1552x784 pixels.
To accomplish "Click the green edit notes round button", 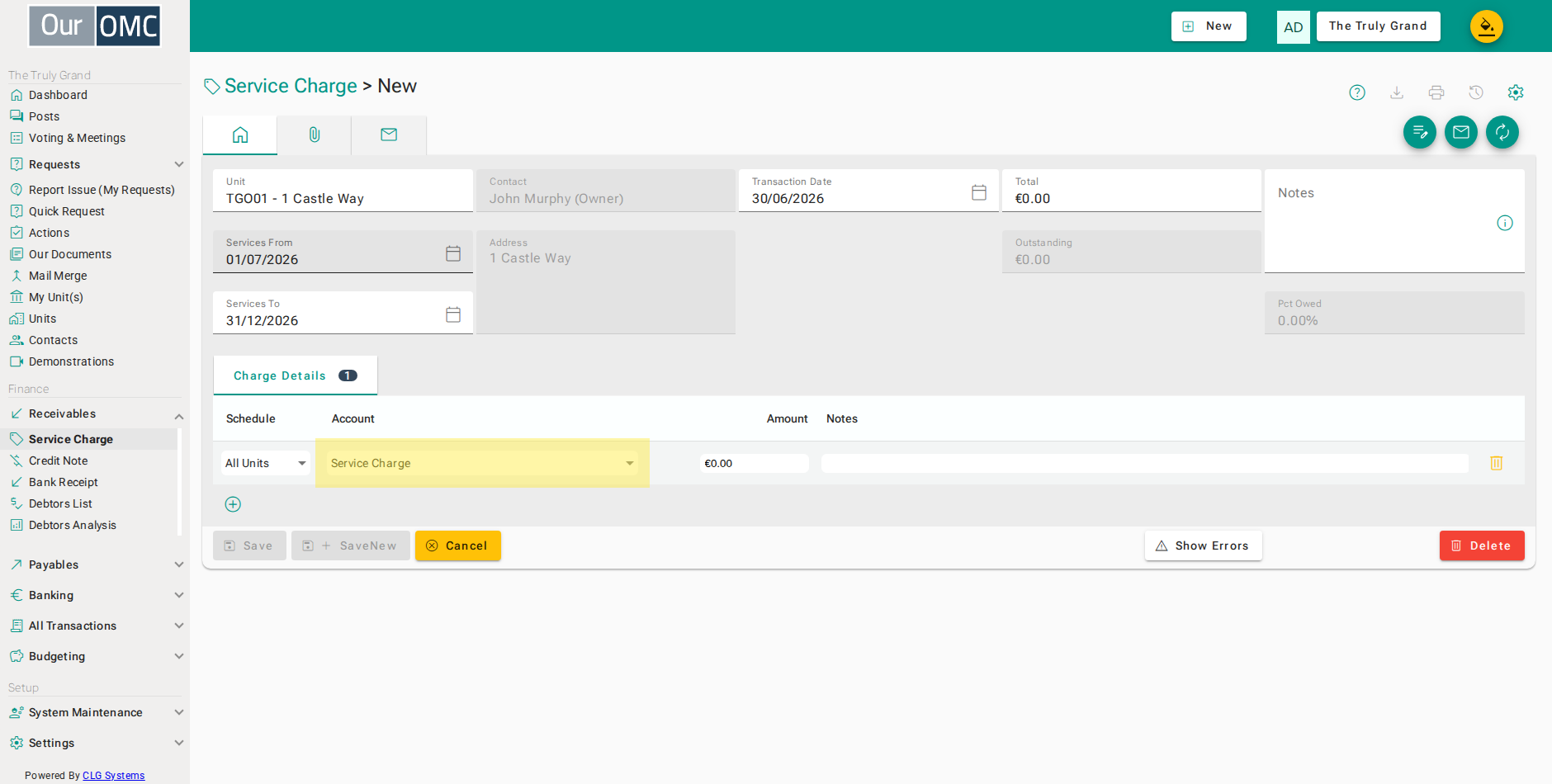I will 1420,132.
